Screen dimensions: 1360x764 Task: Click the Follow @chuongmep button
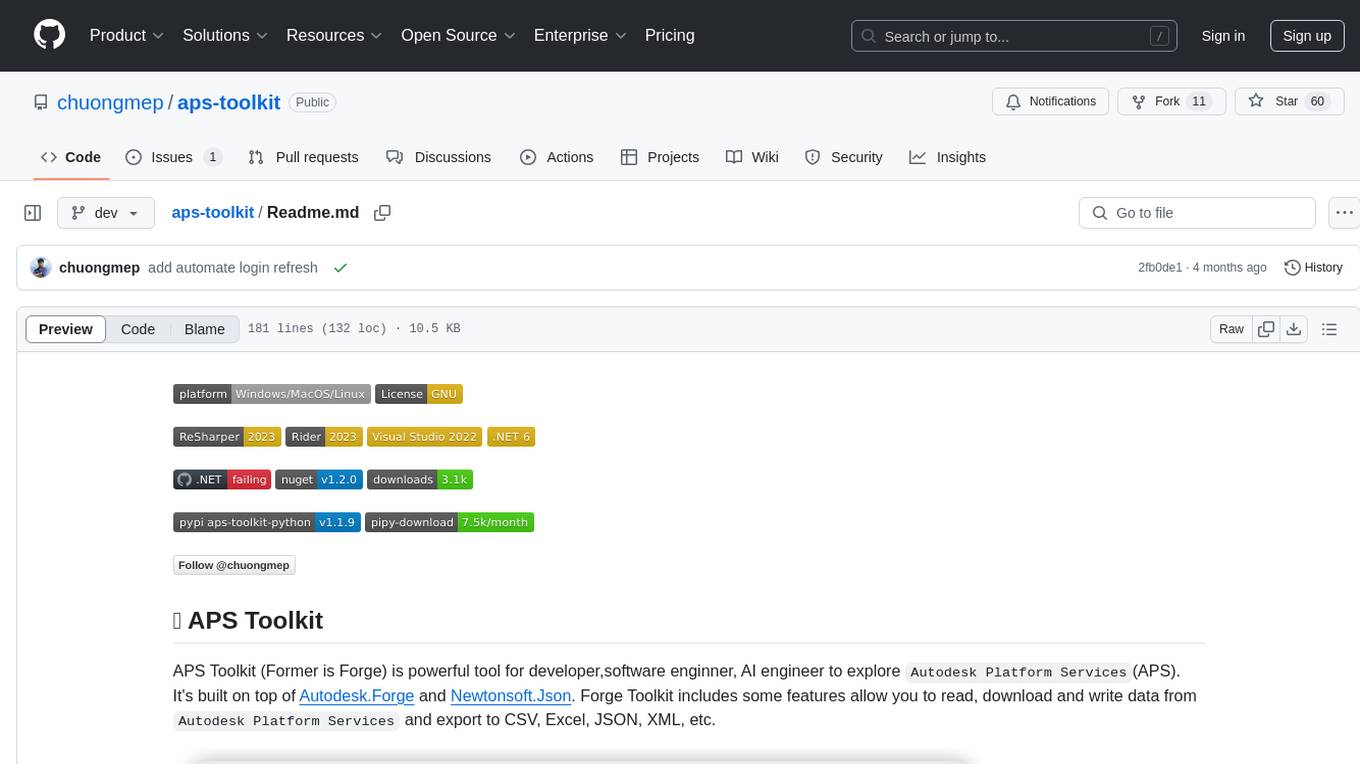point(234,565)
